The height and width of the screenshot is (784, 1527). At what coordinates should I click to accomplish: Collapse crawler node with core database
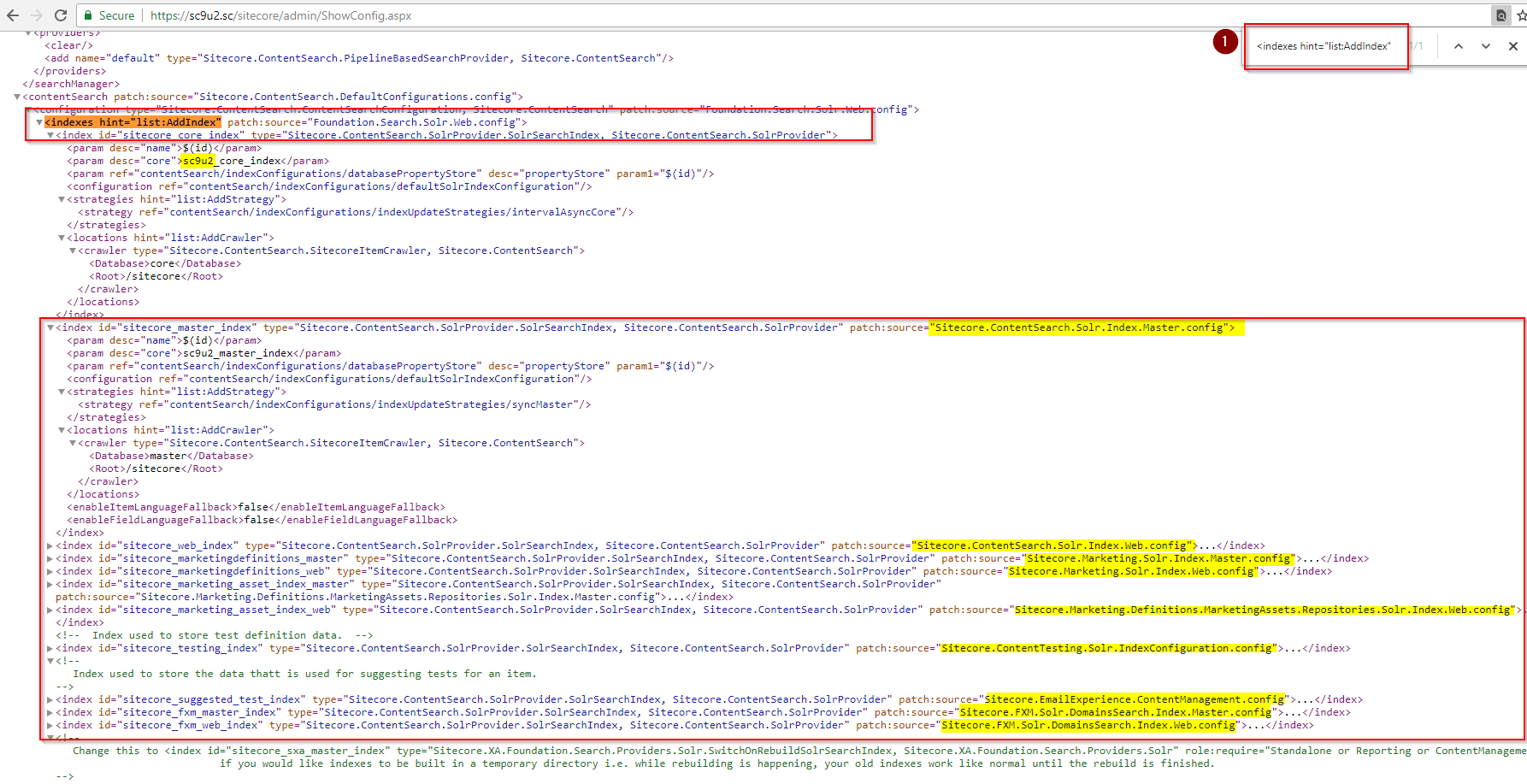coord(73,251)
